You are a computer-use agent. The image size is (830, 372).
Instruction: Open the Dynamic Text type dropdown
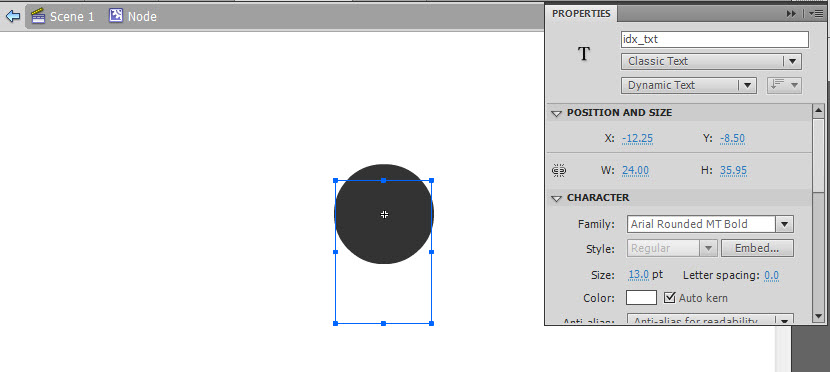coord(688,85)
